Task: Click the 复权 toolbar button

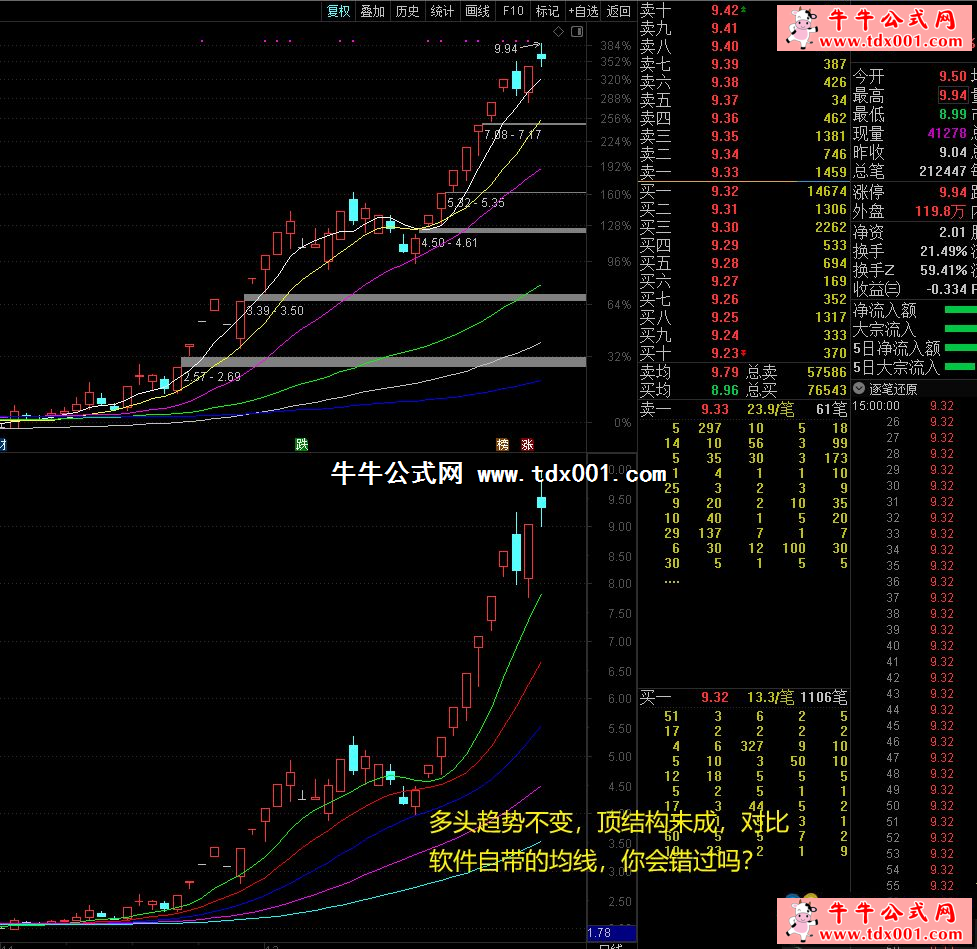Action: 339,11
